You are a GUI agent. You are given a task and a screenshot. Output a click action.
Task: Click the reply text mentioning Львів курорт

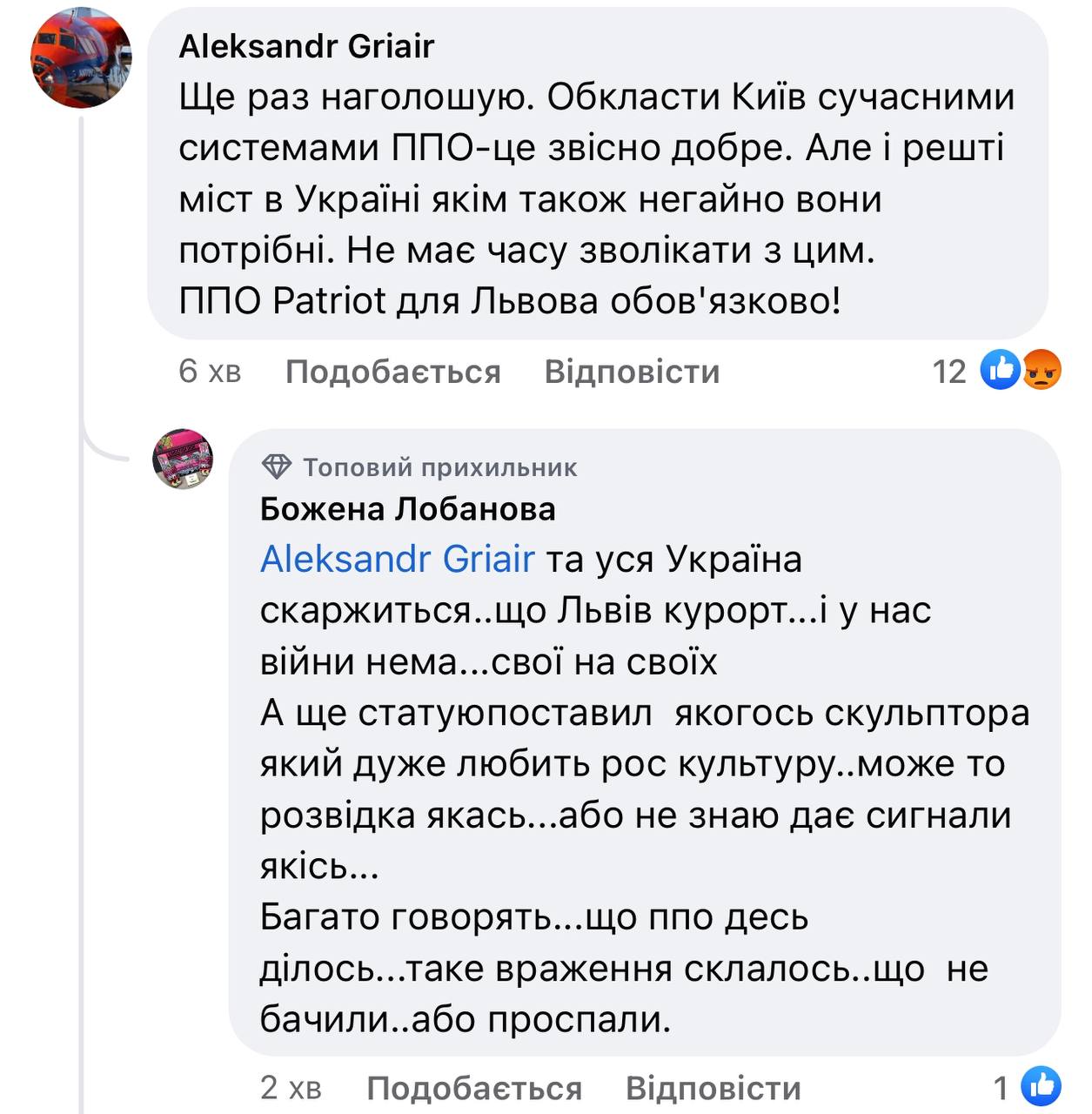(595, 611)
